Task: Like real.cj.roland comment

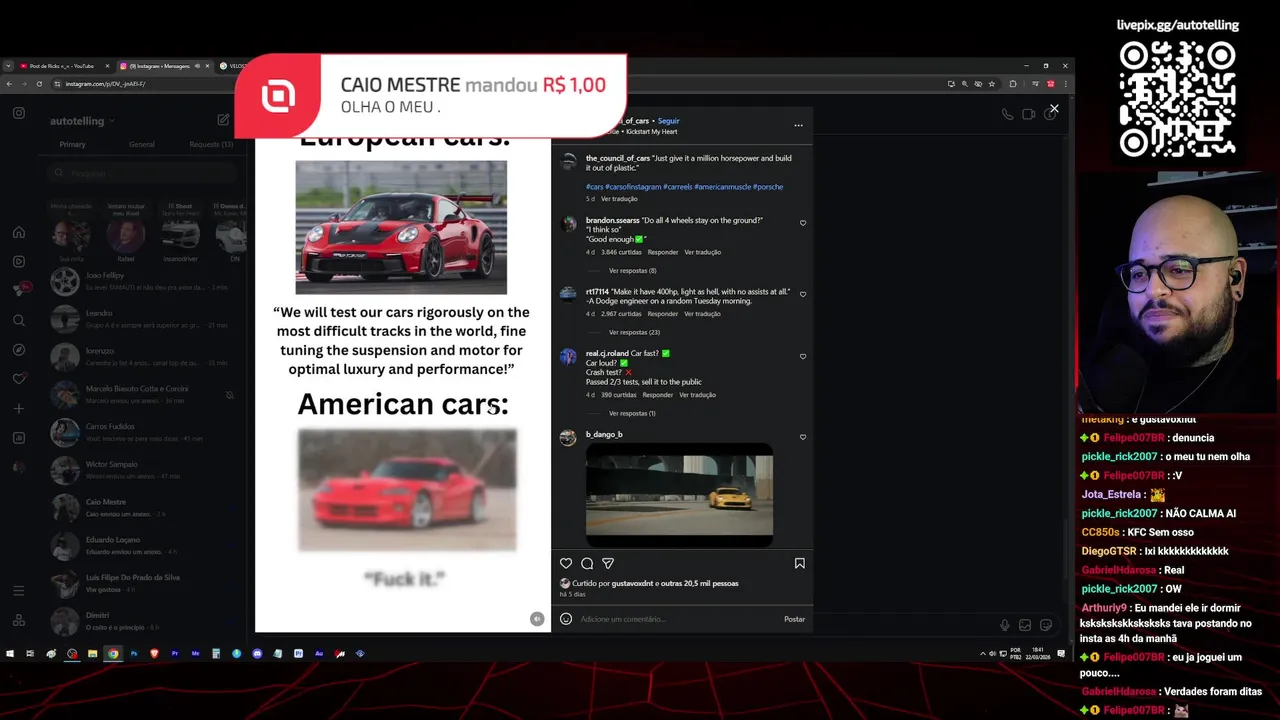Action: [803, 356]
